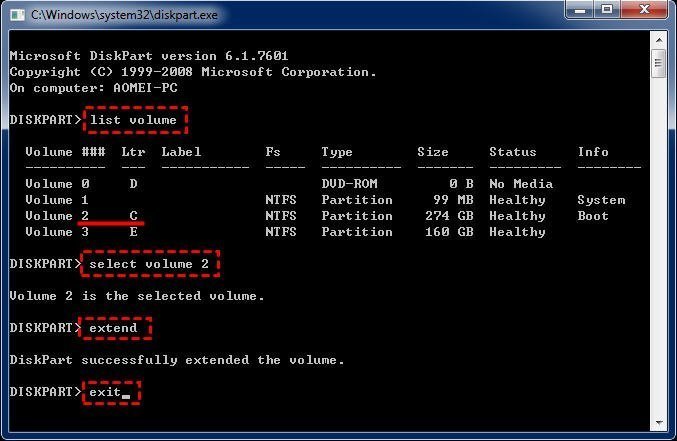Click the 'DiskPart successfully extended the volume' message
Image resolution: width=677 pixels, height=441 pixels.
[x=177, y=360]
